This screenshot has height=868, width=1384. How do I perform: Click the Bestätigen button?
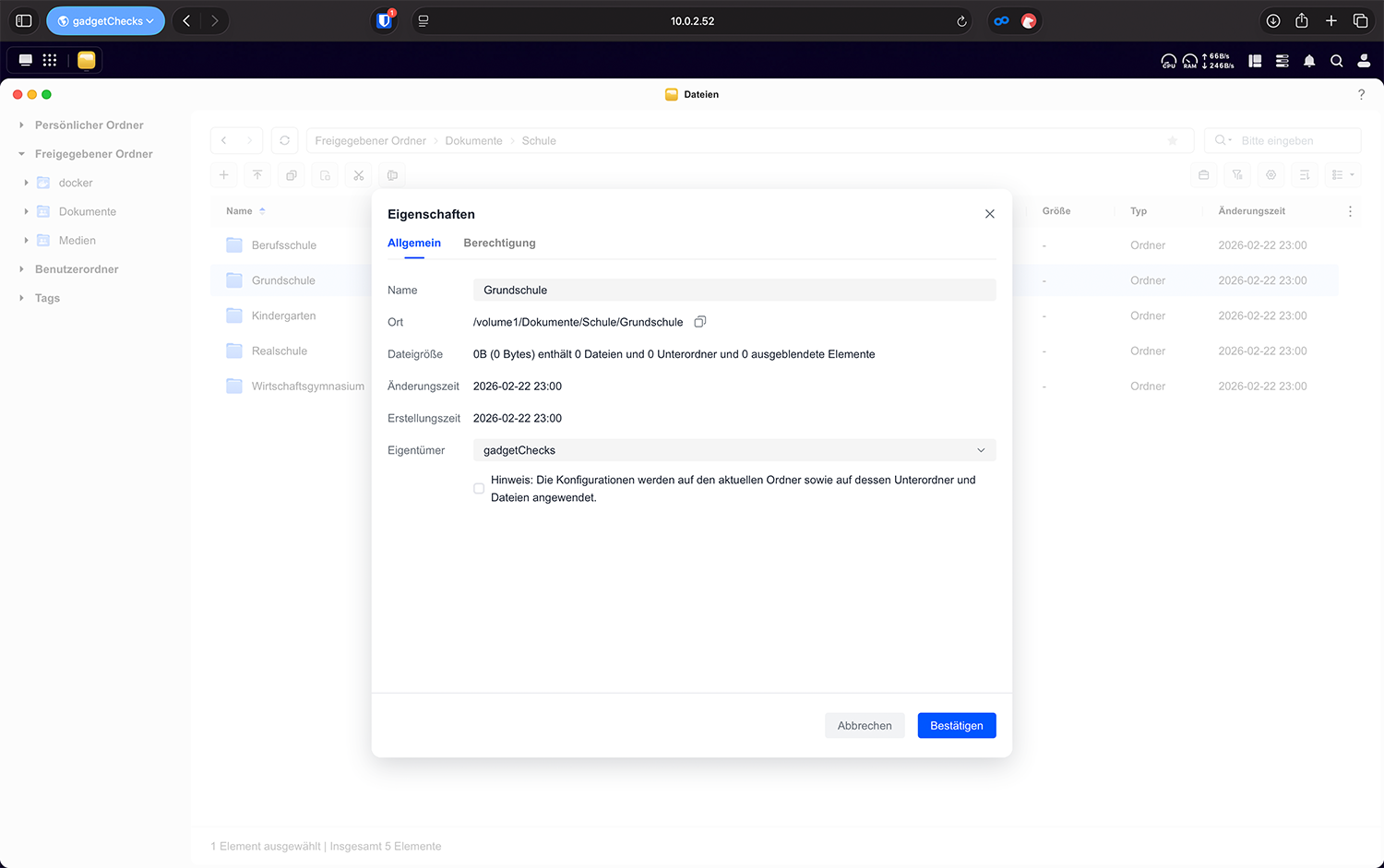click(x=956, y=726)
